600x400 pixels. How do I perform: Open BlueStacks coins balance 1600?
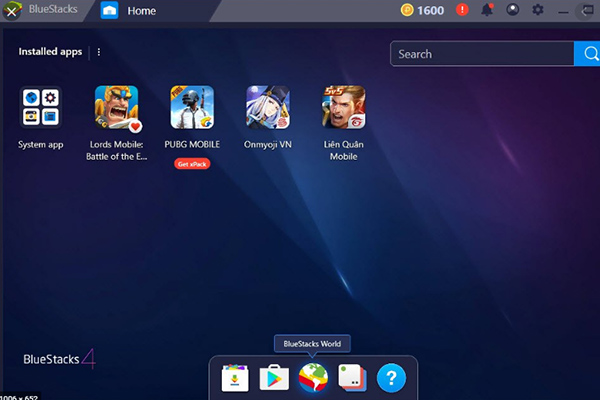(x=422, y=10)
